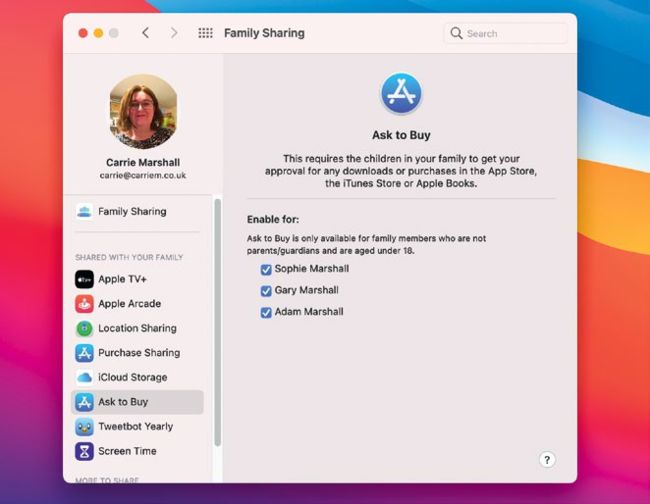This screenshot has width=650, height=504.
Task: Click the Purchase Sharing icon
Action: pos(84,353)
